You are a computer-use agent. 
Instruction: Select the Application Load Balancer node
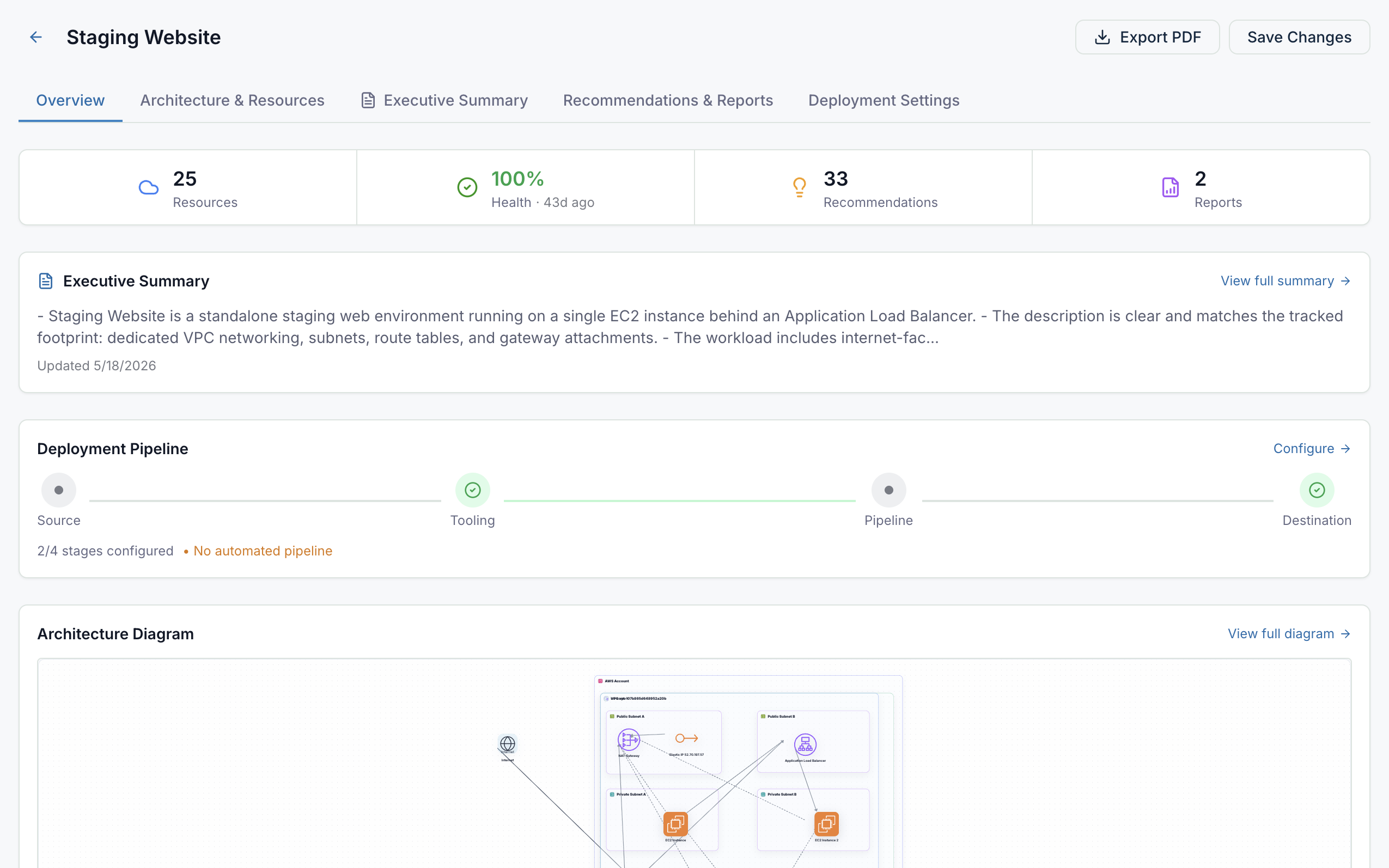pos(805,744)
